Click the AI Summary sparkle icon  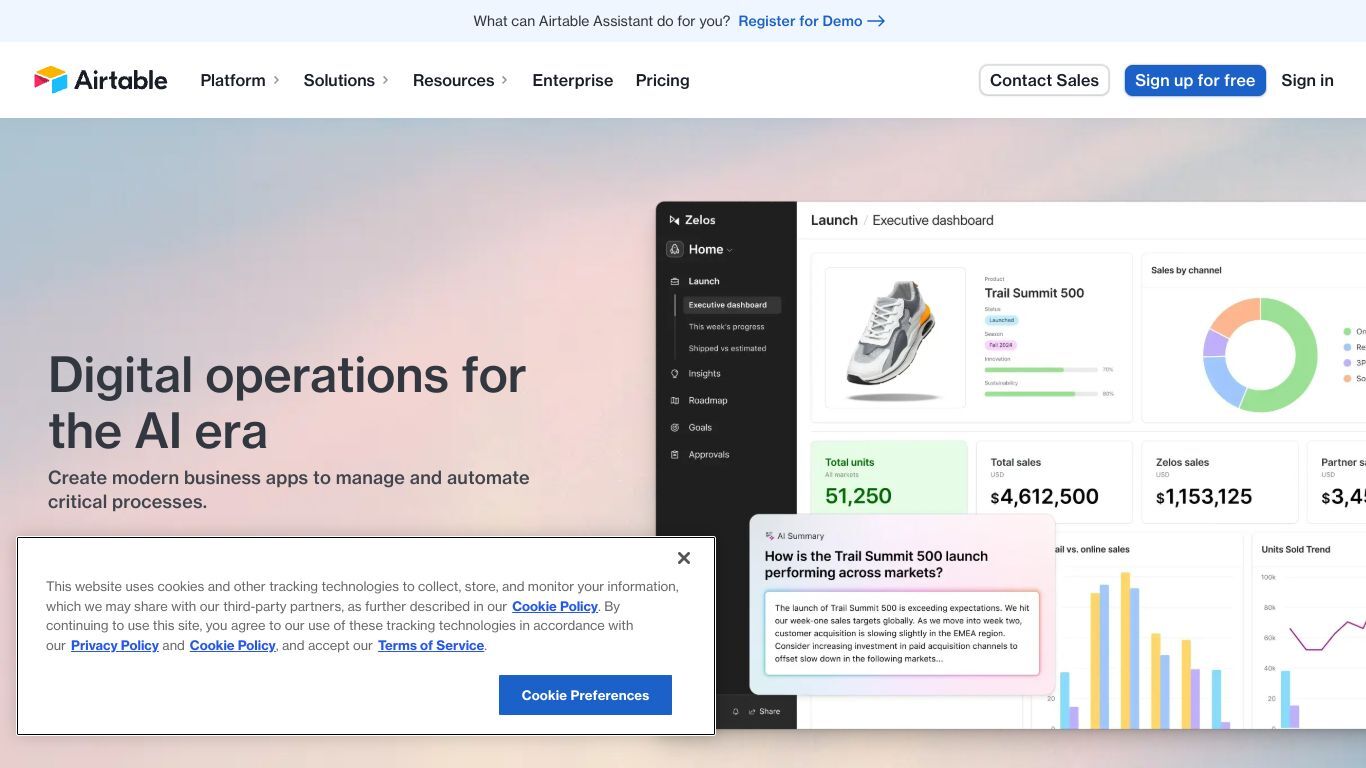[770, 536]
